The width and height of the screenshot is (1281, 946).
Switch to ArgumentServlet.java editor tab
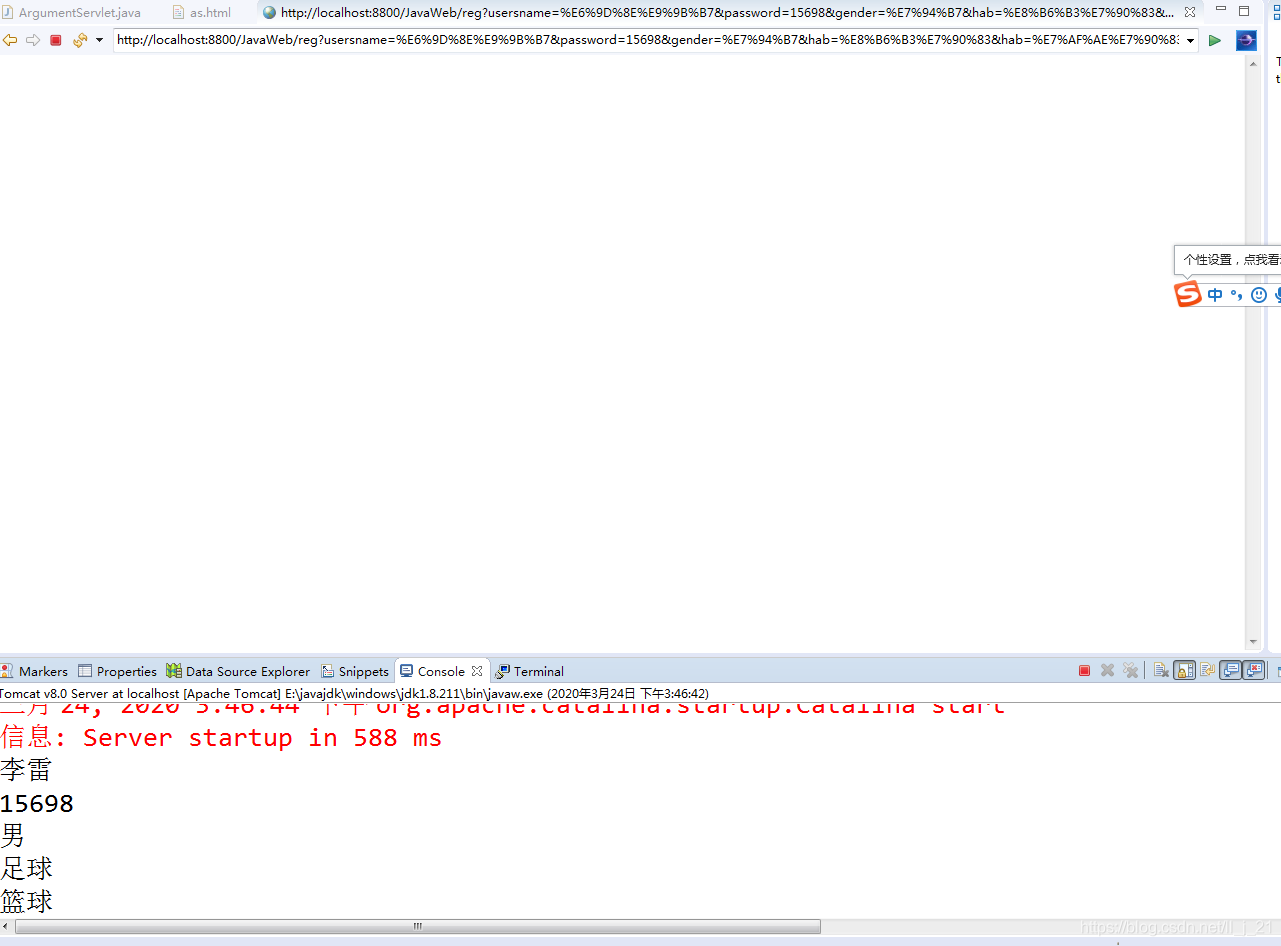tap(71, 13)
